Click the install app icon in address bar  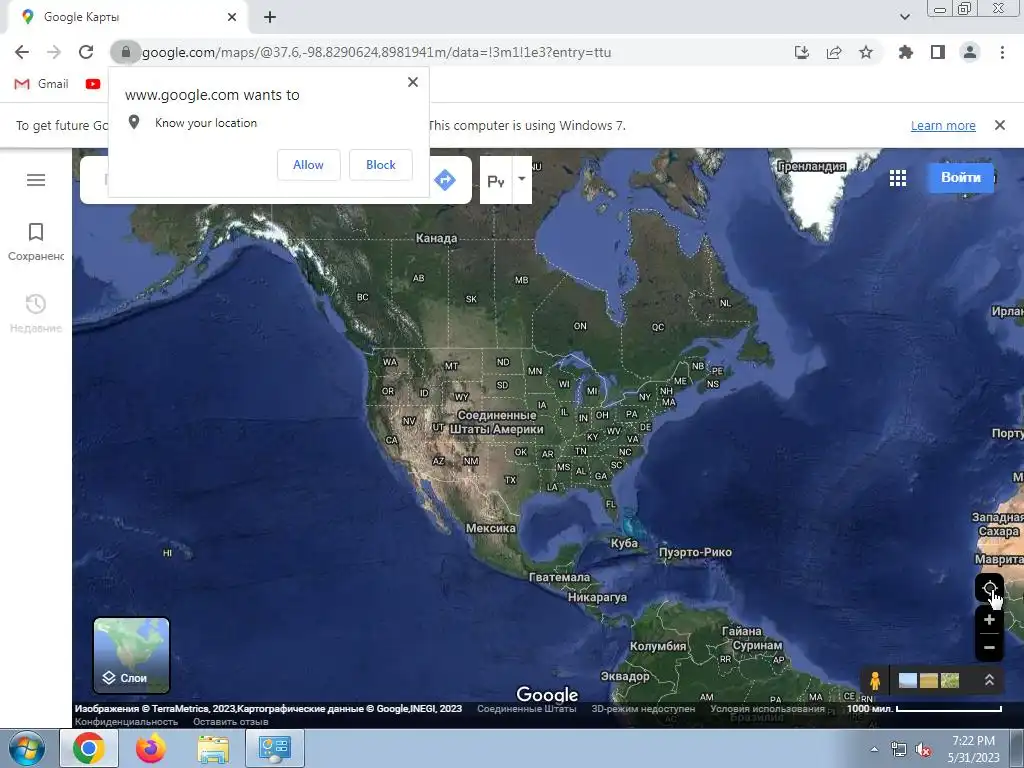tap(802, 52)
